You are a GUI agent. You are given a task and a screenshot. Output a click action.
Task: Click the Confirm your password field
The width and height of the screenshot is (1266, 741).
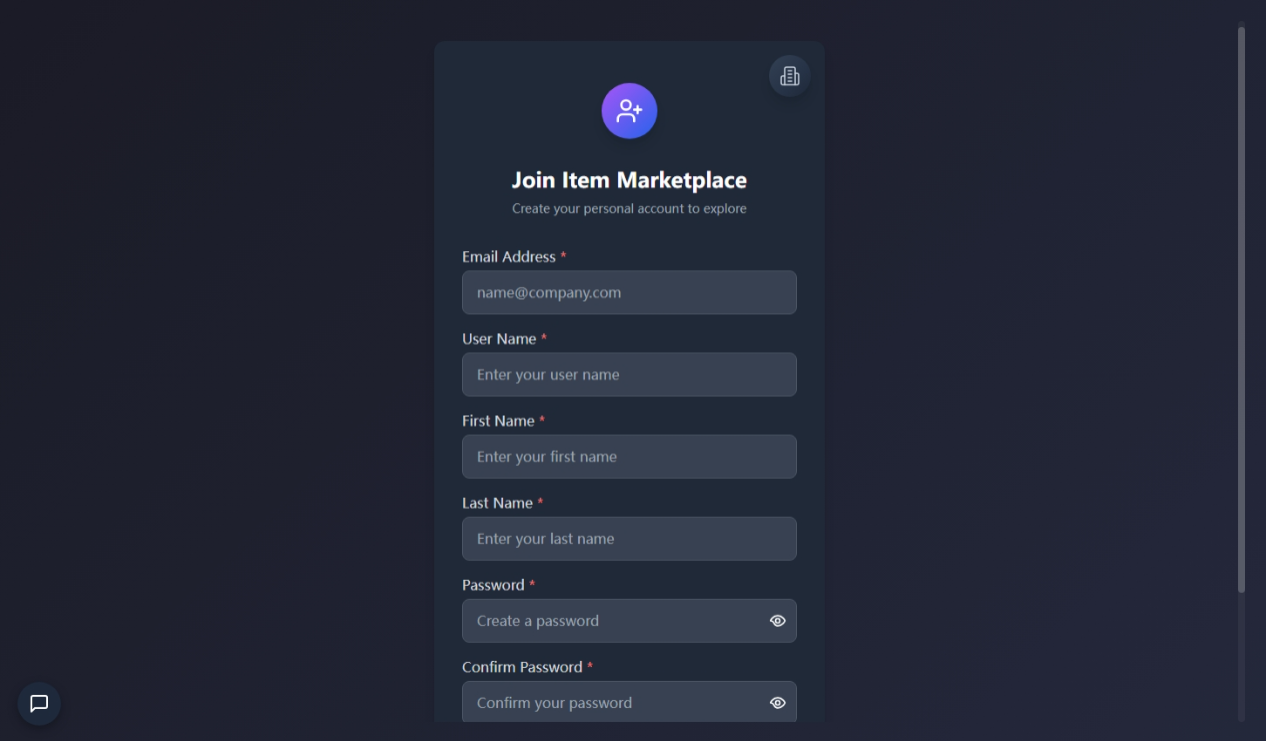(x=610, y=703)
